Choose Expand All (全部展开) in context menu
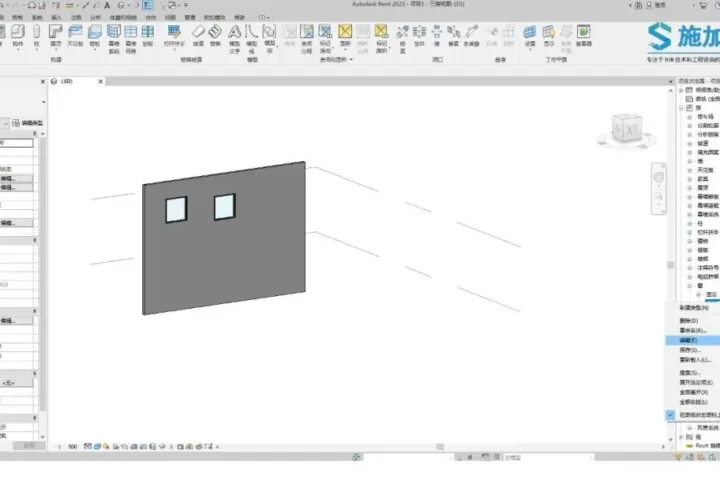720x480 pixels. point(693,392)
